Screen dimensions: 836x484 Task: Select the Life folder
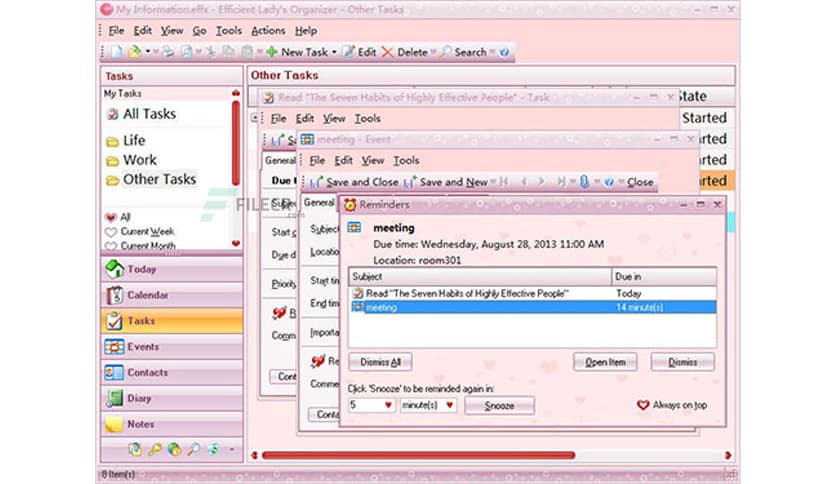[126, 140]
